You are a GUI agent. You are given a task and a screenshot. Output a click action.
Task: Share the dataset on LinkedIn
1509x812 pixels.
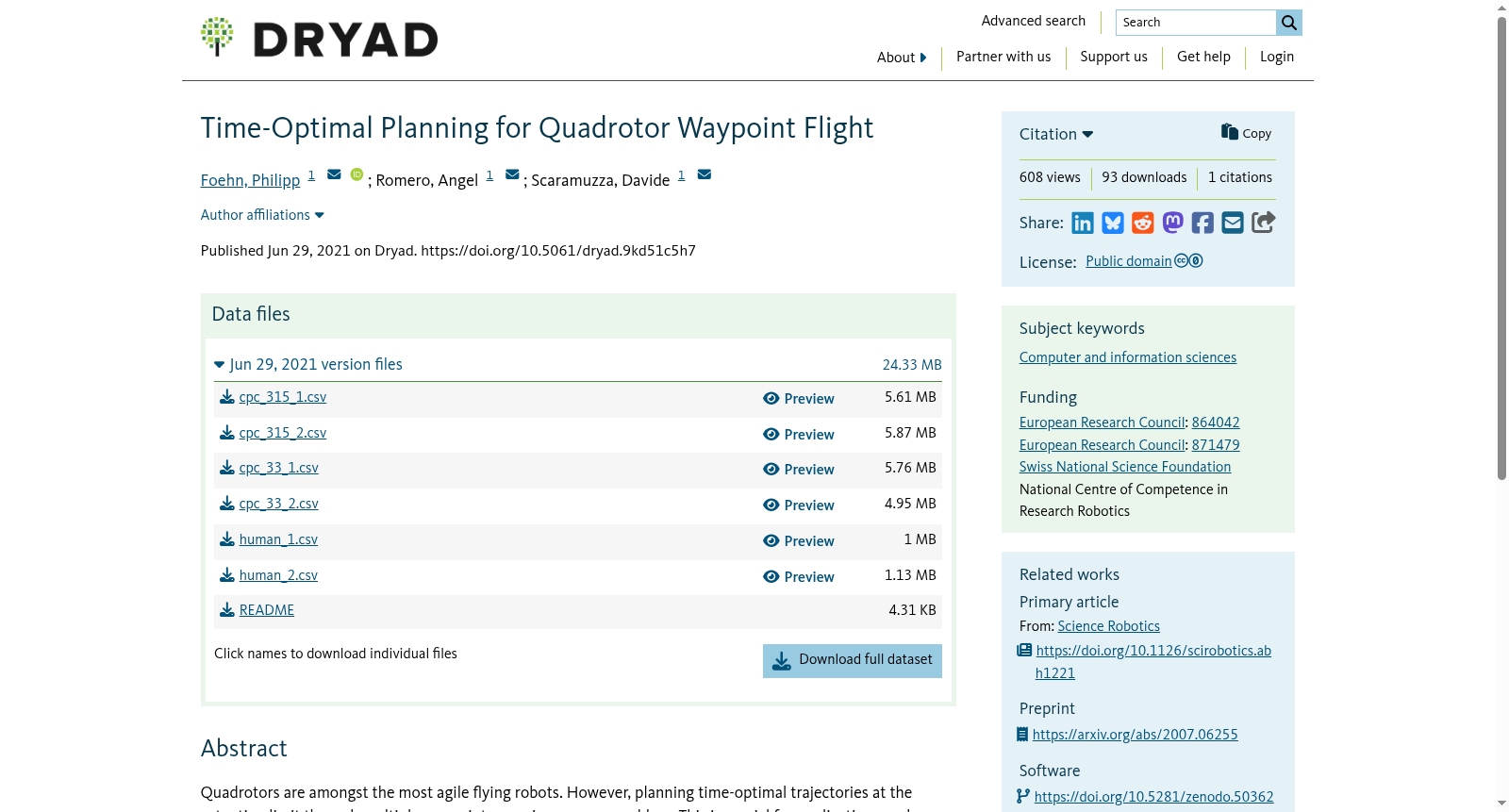point(1083,223)
